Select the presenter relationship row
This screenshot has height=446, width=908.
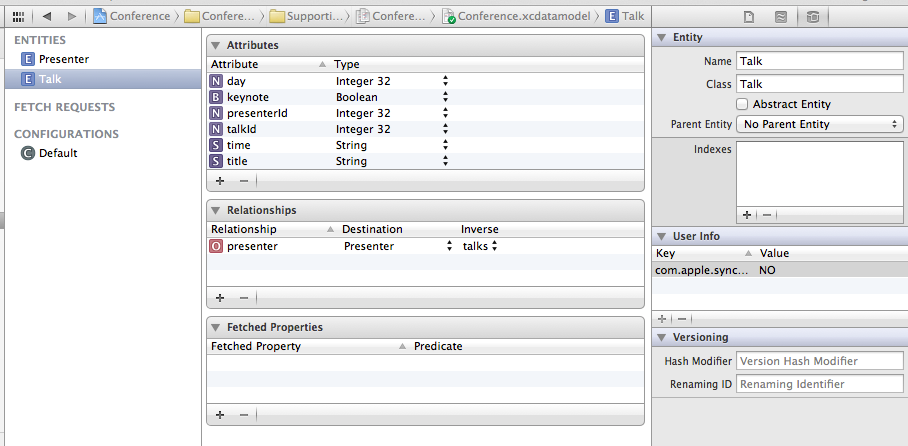tap(425, 246)
